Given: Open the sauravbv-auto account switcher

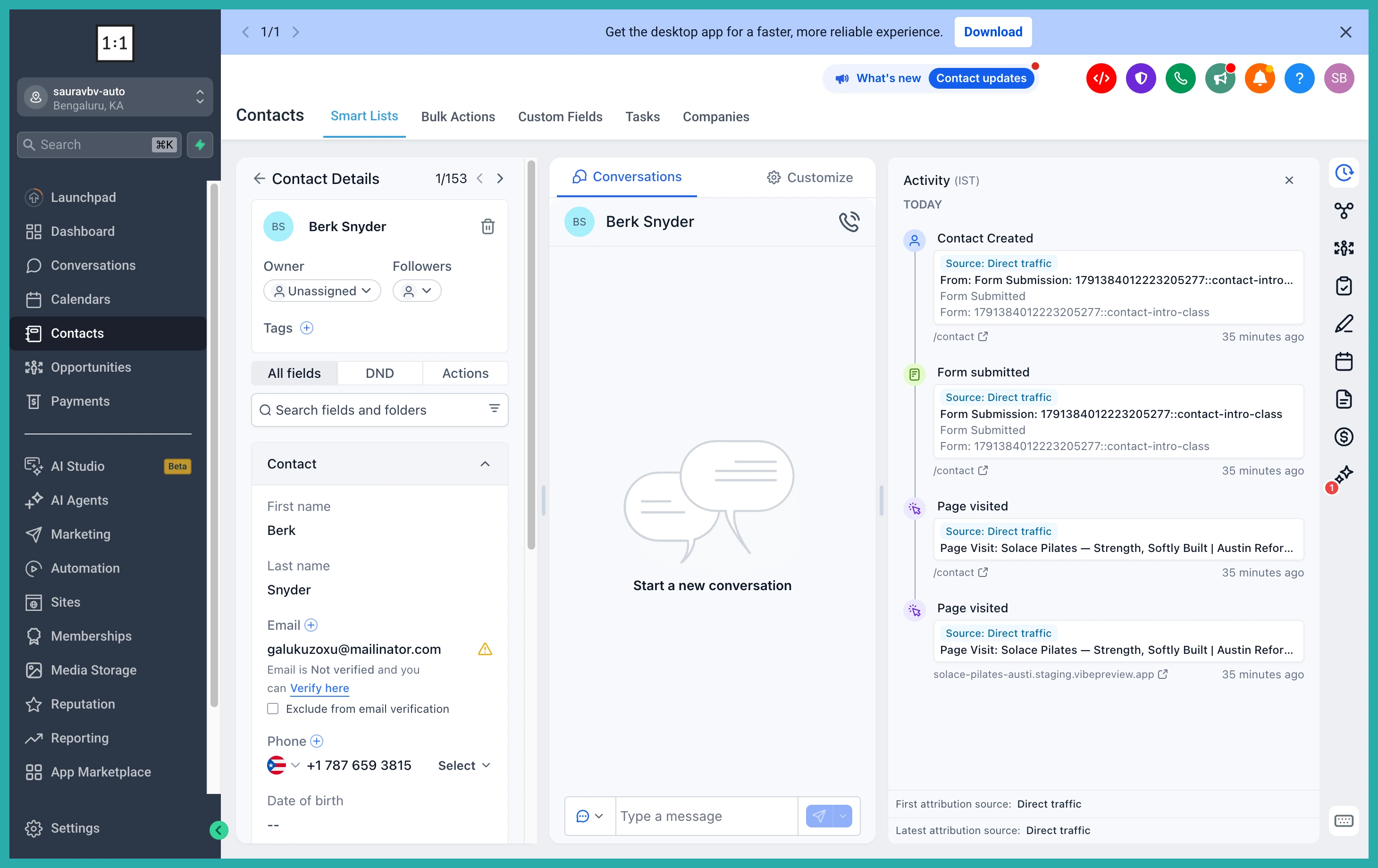Looking at the screenshot, I should 115,97.
